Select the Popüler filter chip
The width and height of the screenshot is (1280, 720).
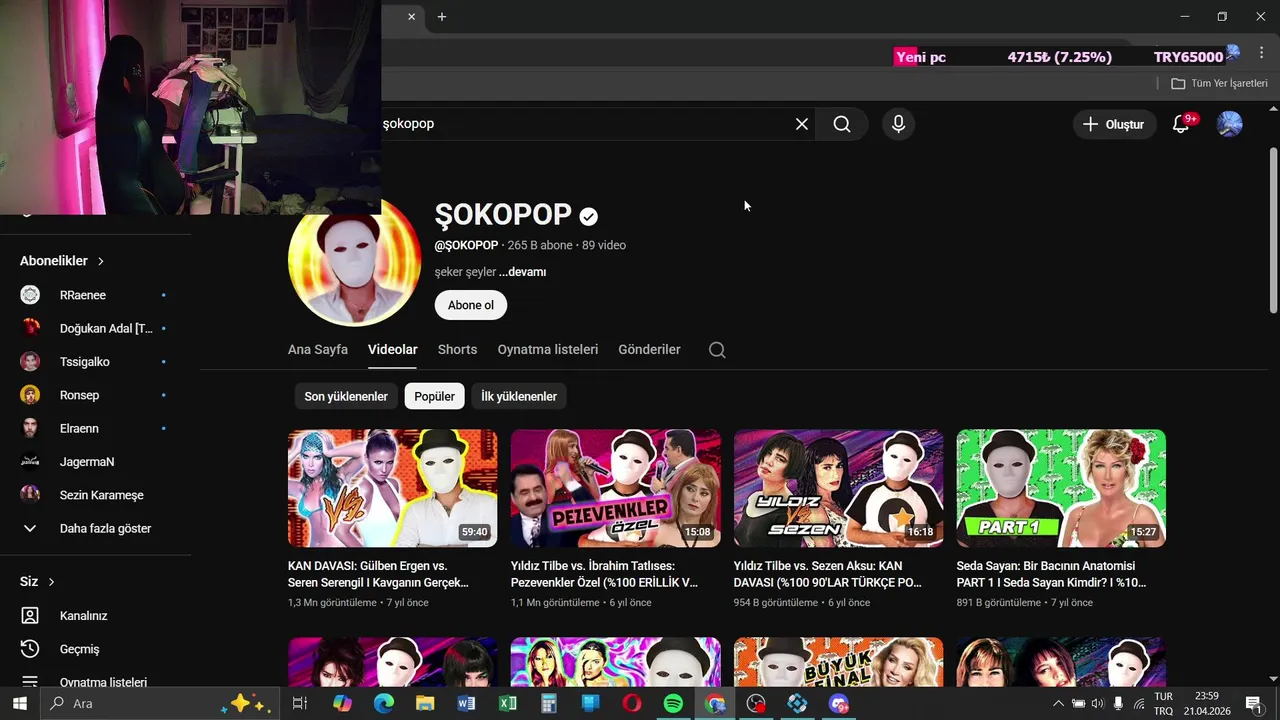pos(435,397)
